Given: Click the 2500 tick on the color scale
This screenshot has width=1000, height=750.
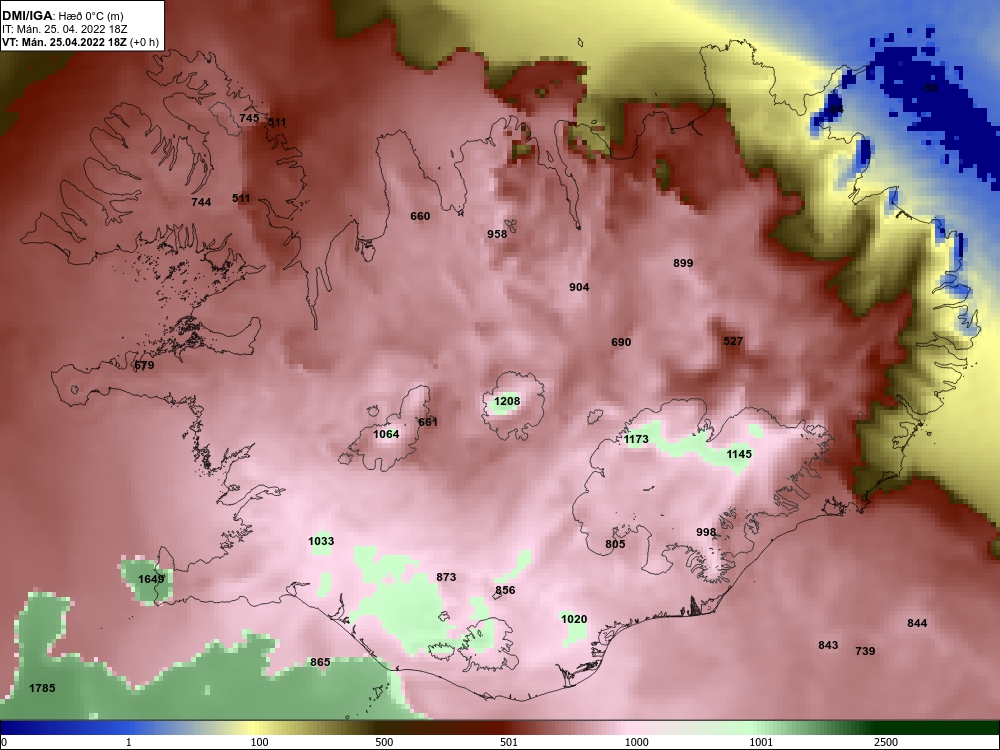Looking at the screenshot, I should pos(886,742).
